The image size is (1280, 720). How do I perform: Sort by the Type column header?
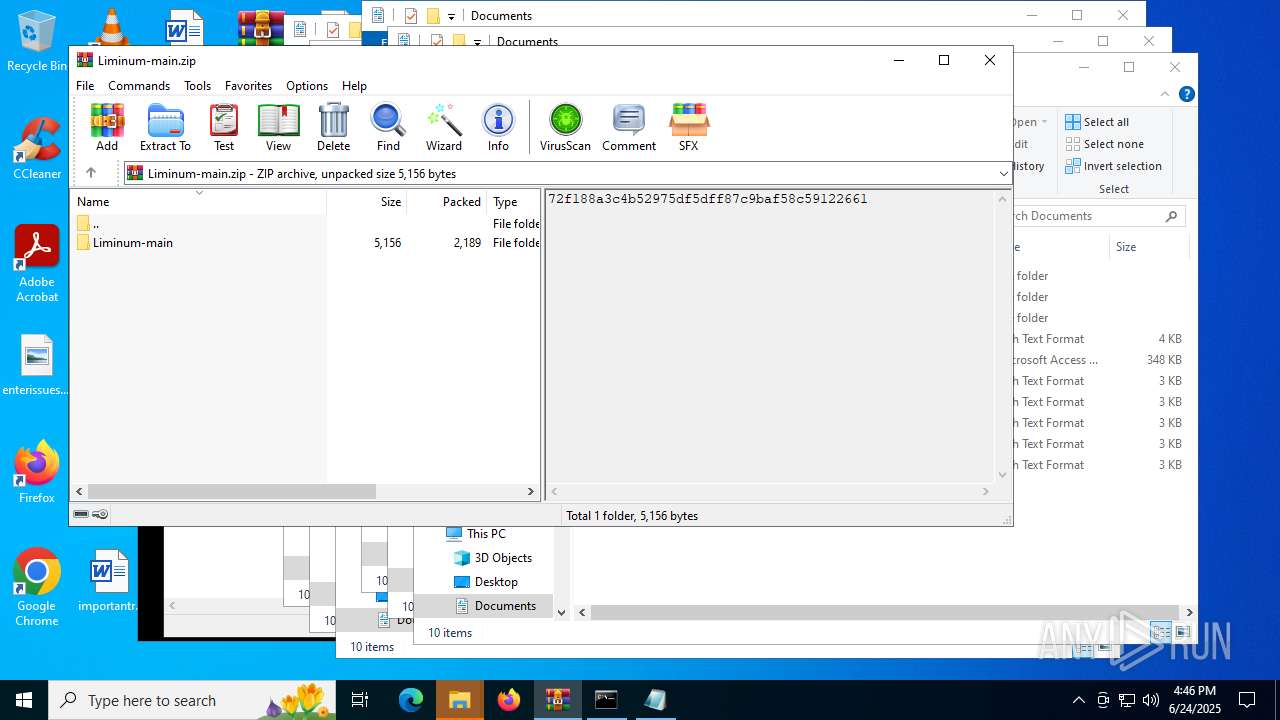coord(513,201)
